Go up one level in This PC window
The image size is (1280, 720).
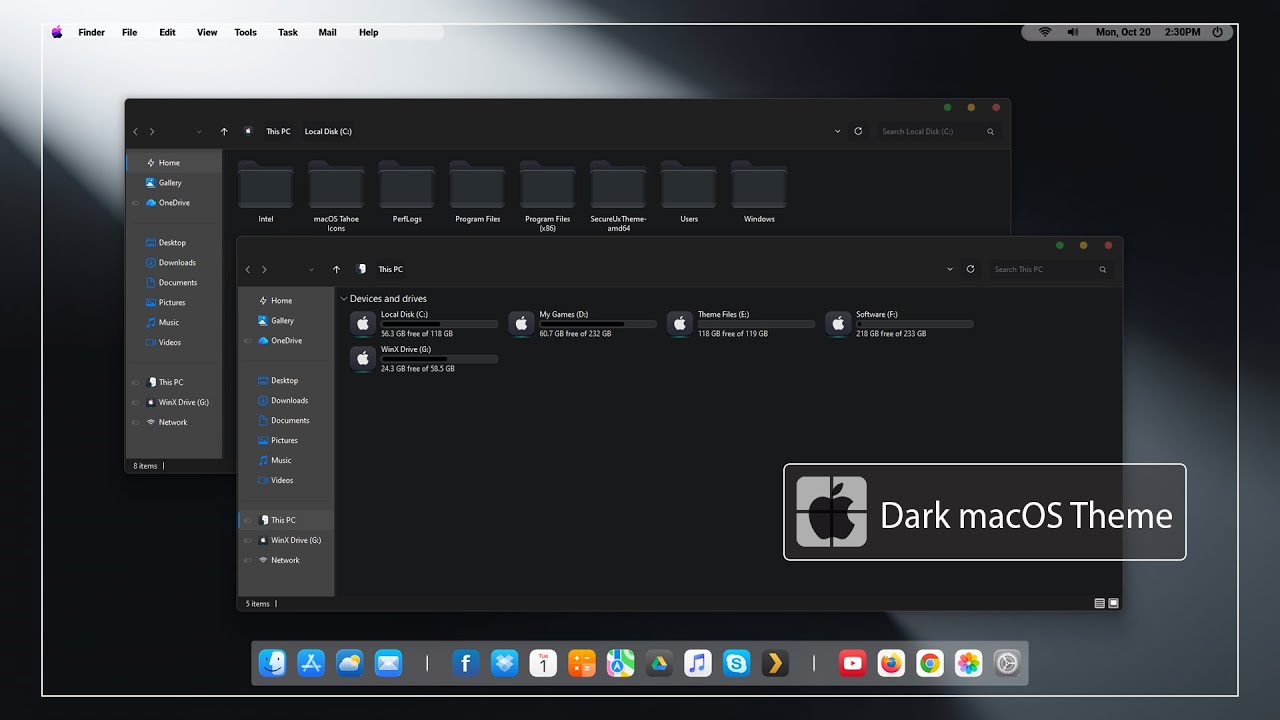336,269
